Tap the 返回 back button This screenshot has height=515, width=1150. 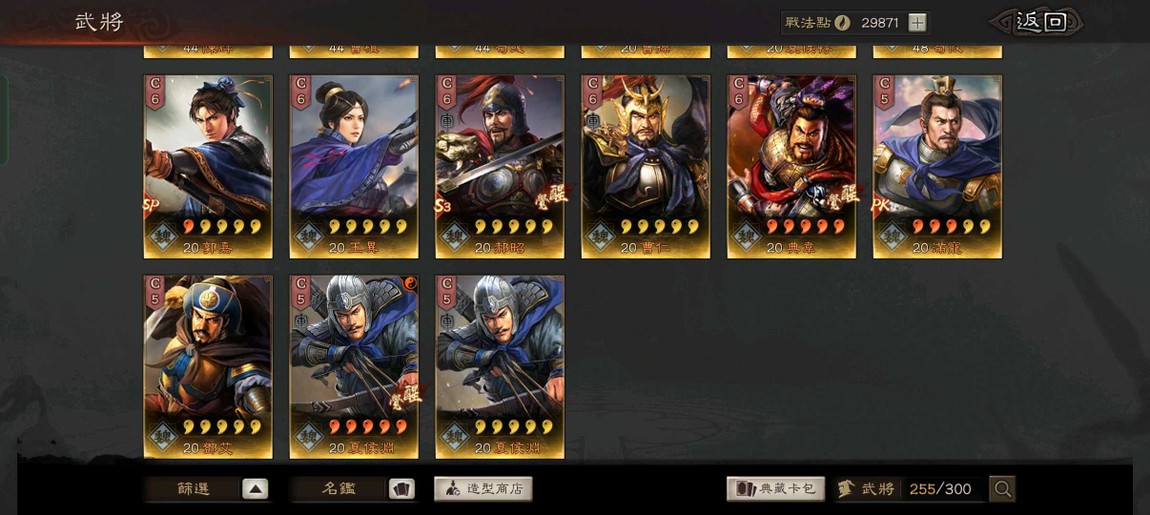click(x=1037, y=22)
